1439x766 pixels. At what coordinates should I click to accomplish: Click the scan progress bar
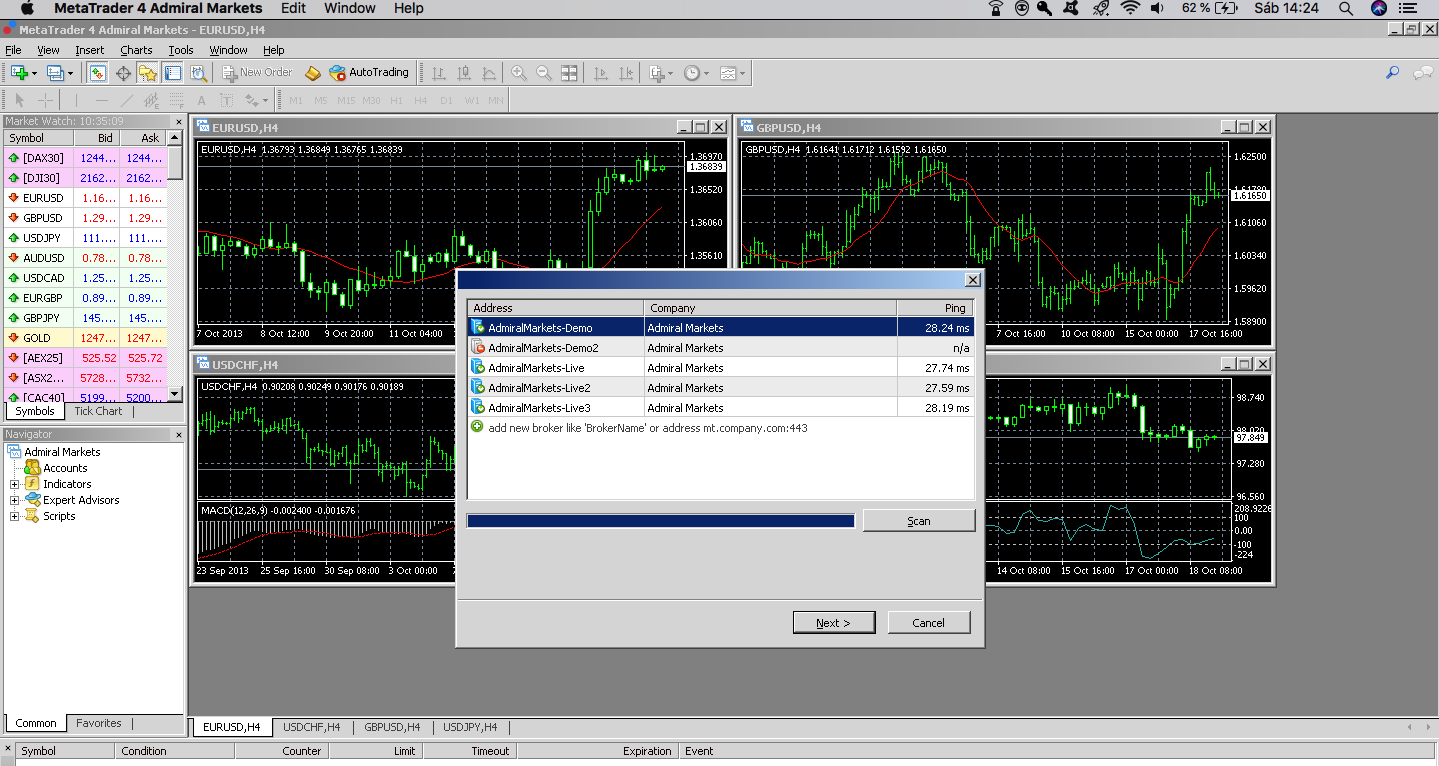661,521
